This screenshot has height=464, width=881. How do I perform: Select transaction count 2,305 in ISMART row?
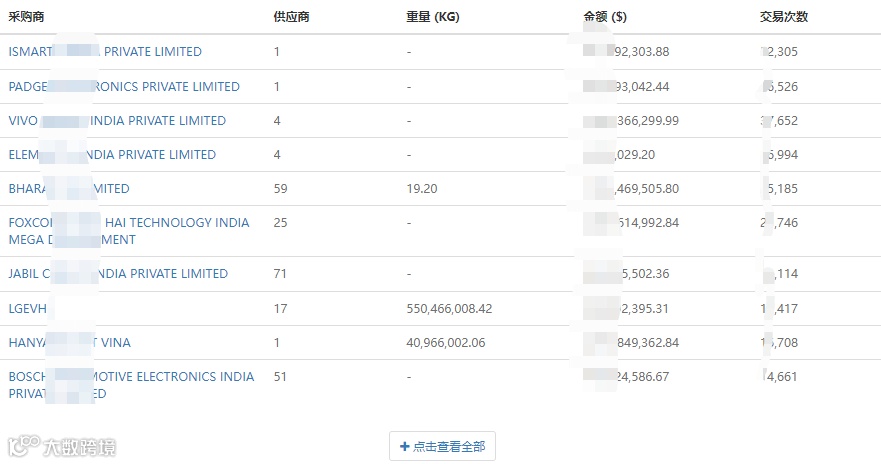779,52
